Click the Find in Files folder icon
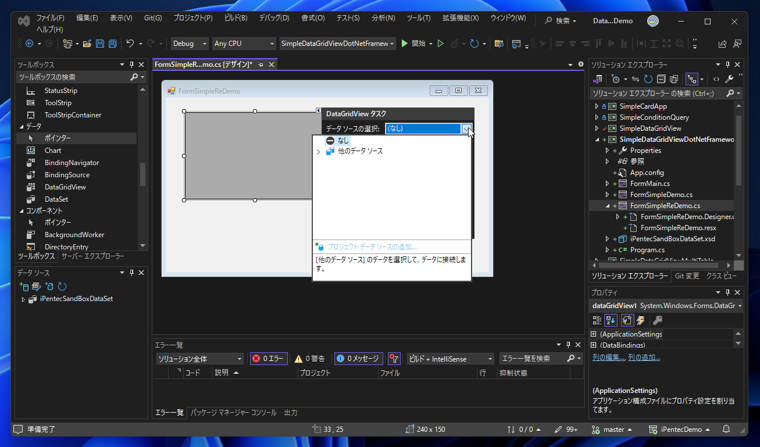The height and width of the screenshot is (447, 760). click(x=499, y=44)
